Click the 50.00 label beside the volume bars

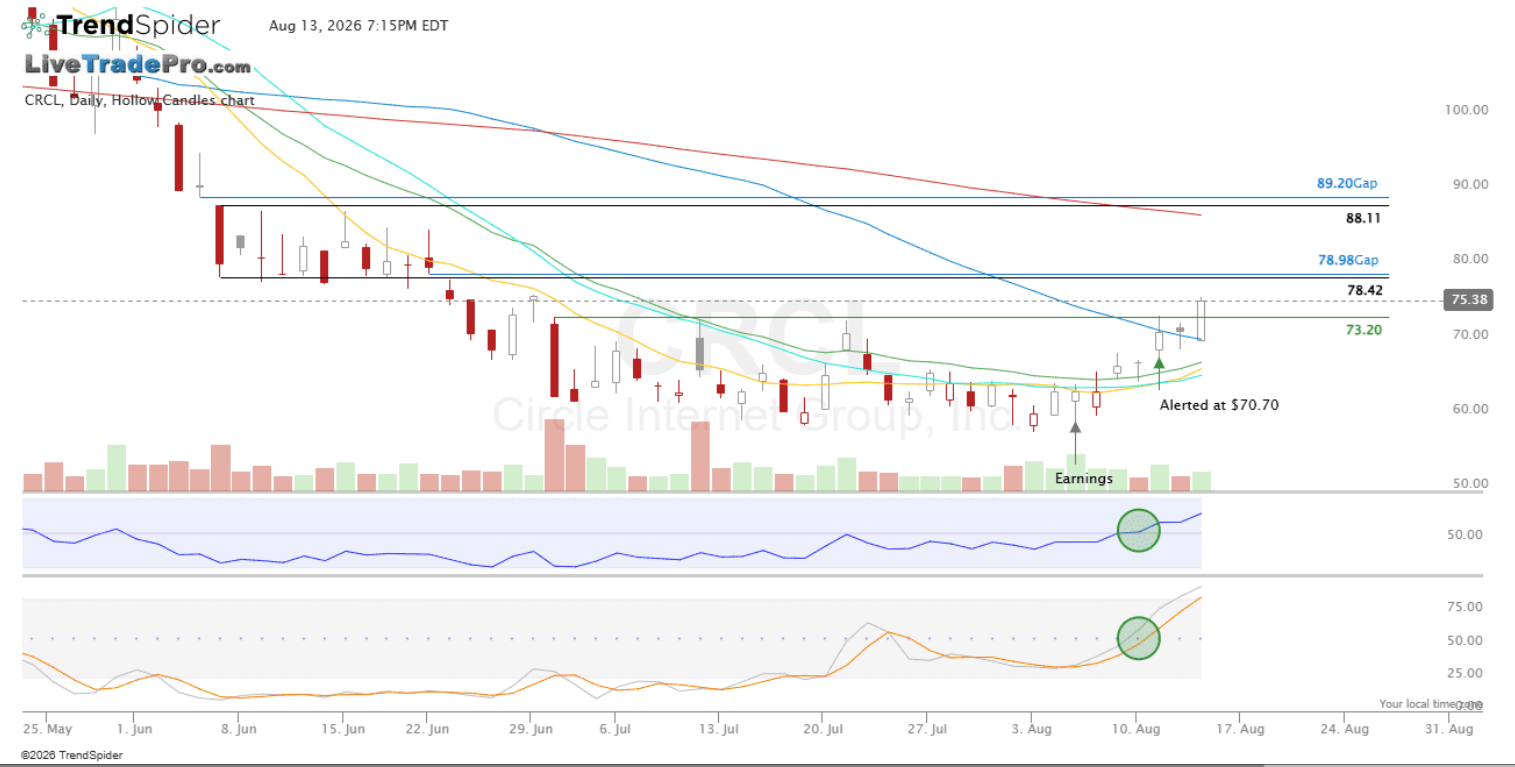click(x=1472, y=484)
